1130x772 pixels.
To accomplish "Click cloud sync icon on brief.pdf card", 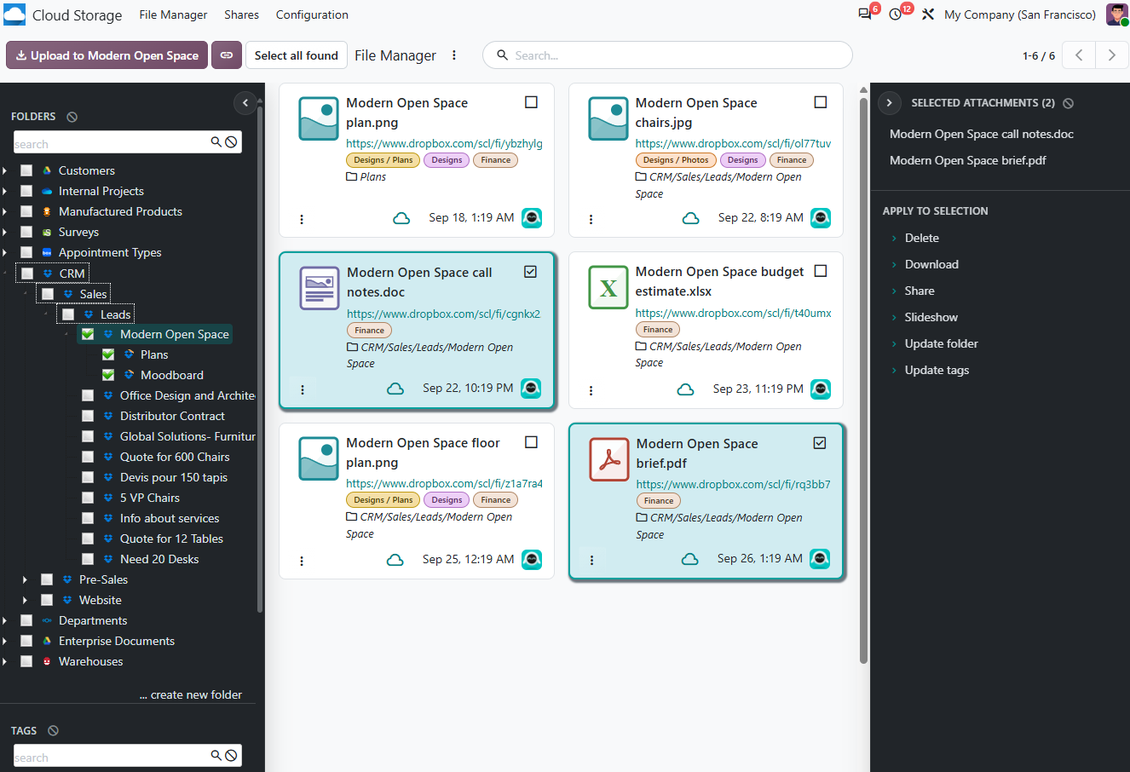I will tap(690, 559).
